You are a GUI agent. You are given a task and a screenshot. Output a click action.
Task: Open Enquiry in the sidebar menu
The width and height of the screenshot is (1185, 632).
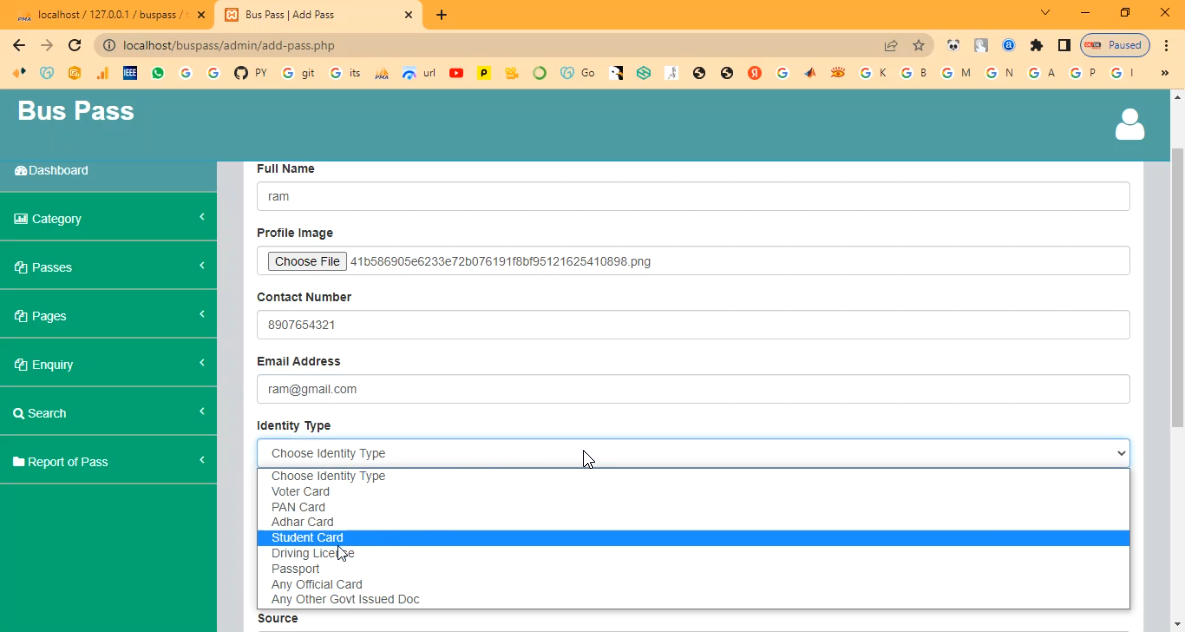pyautogui.click(x=108, y=364)
